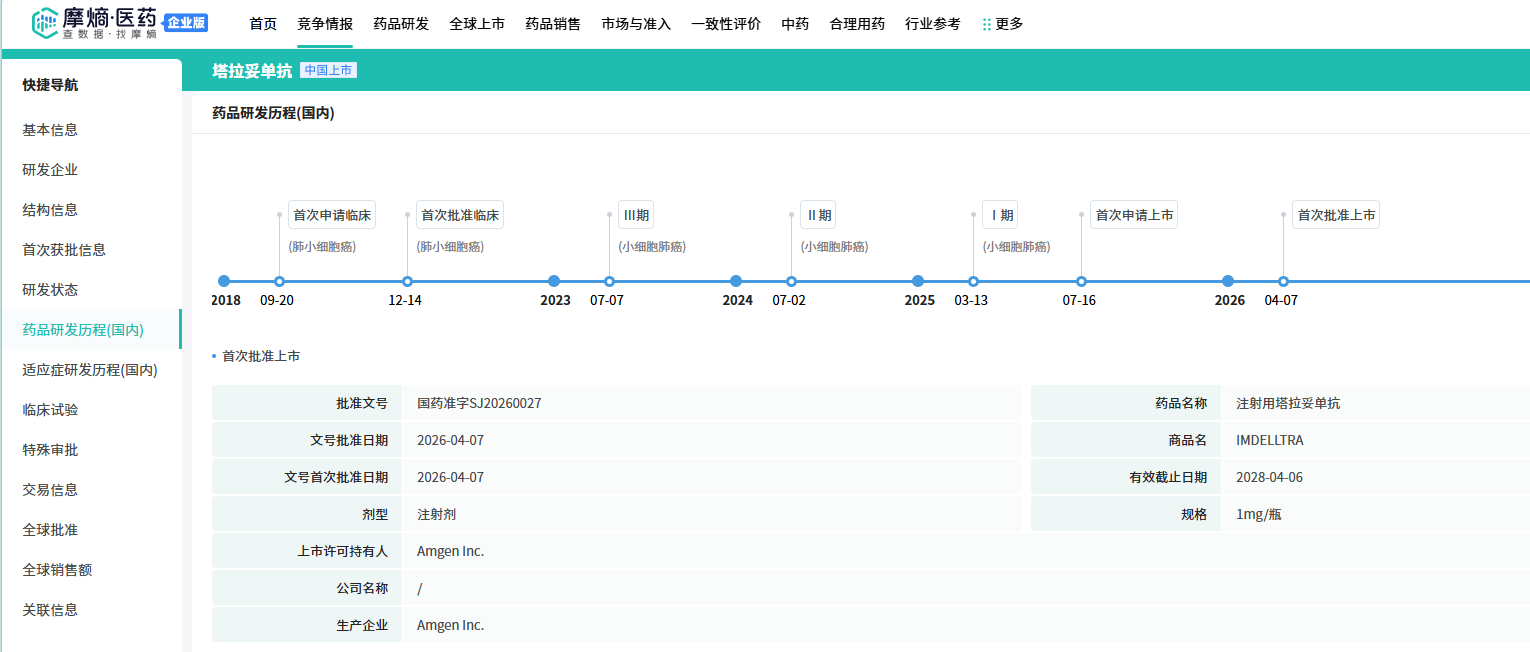Click the 2025 year marker dot
The image size is (1530, 652).
[918, 282]
